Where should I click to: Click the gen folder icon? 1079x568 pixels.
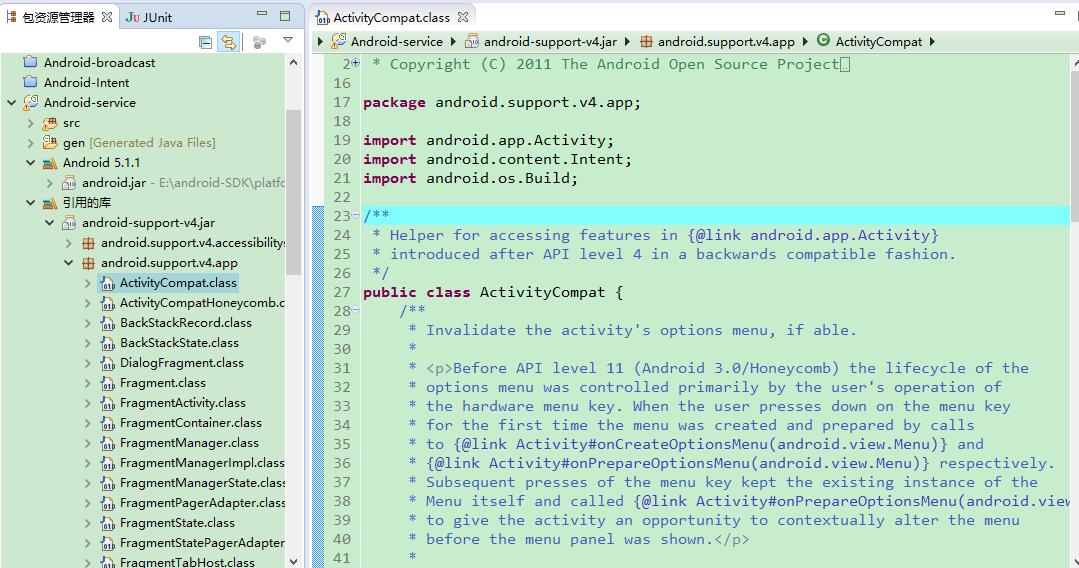pyautogui.click(x=50, y=143)
